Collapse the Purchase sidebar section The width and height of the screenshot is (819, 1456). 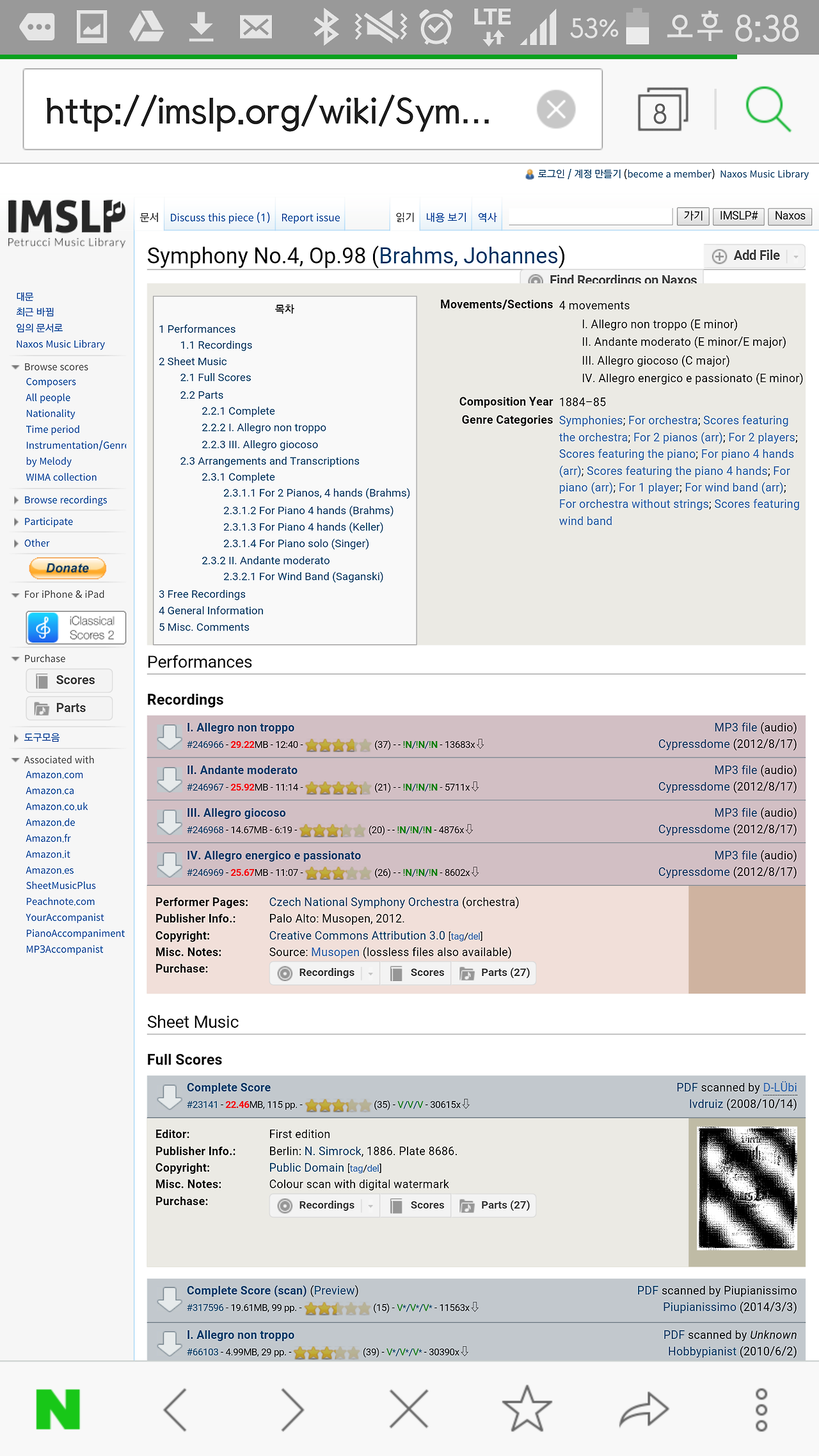15,659
